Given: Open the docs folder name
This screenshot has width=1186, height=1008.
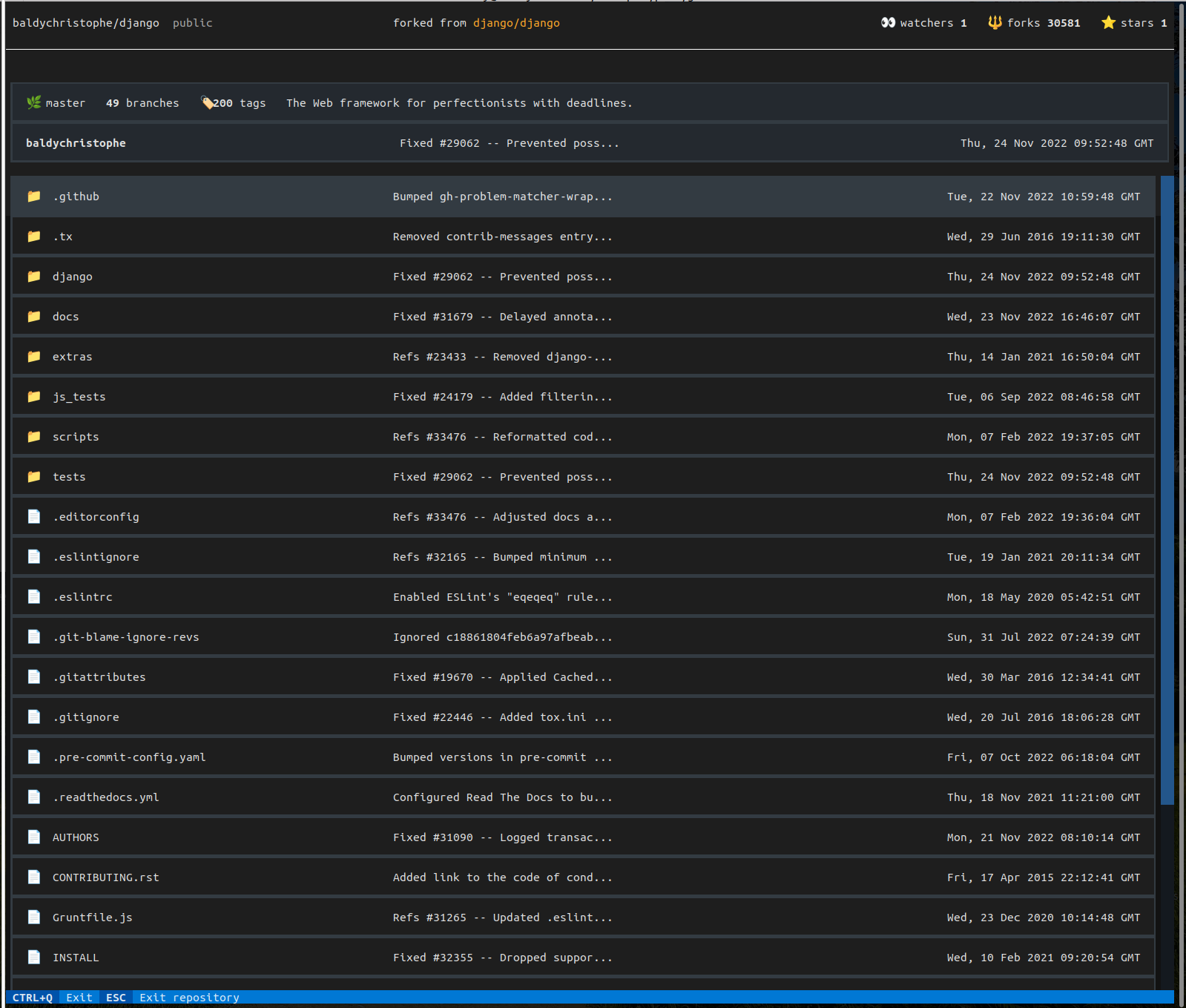Looking at the screenshot, I should [65, 317].
